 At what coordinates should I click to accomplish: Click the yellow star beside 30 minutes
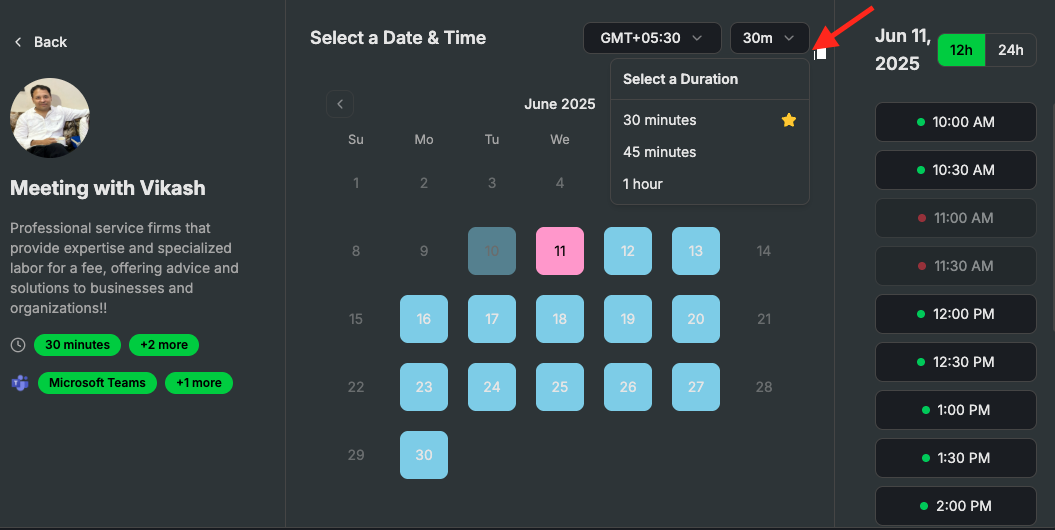(789, 120)
